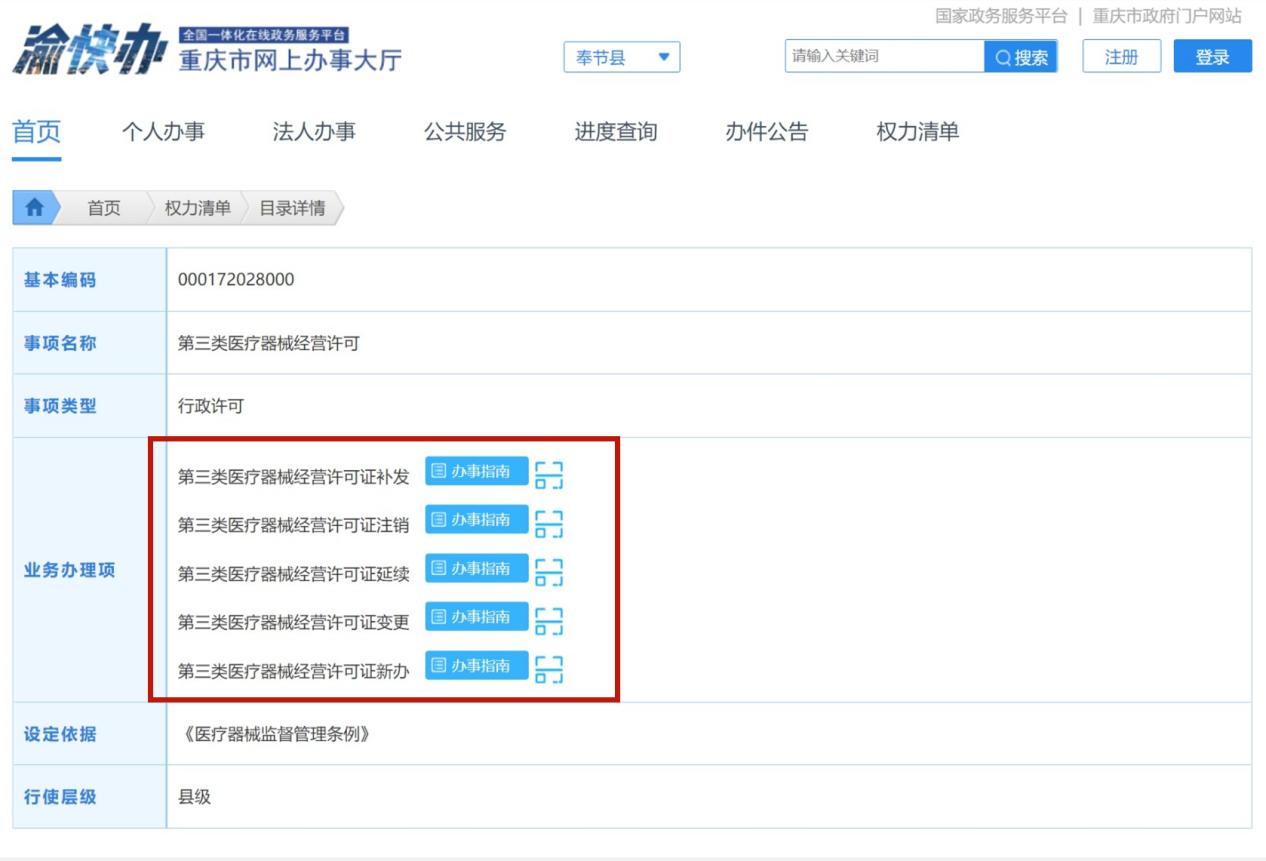
Task: Open 办事指南 for 许可证补发
Action: [x=476, y=471]
